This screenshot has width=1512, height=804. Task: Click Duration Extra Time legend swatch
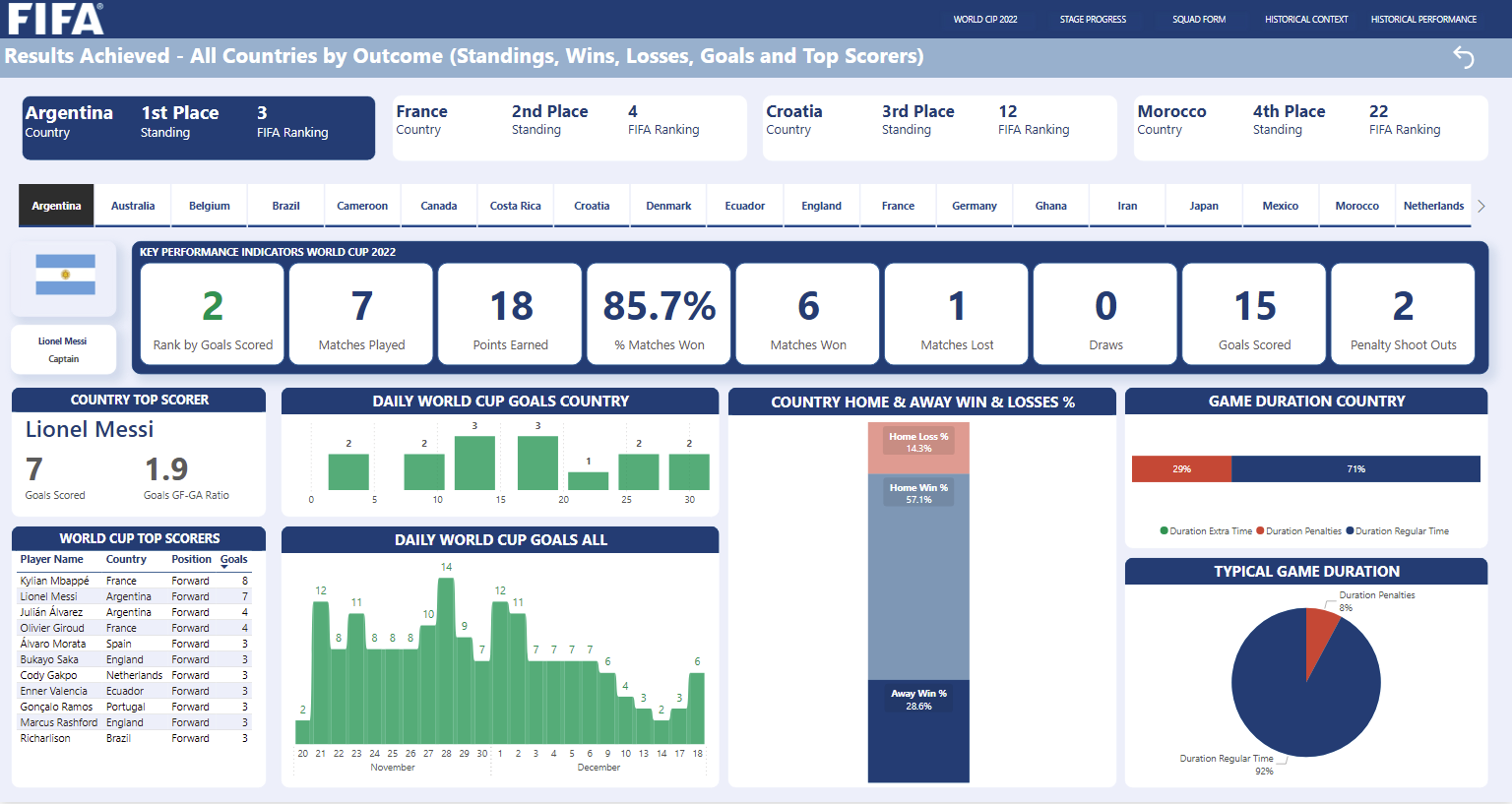pyautogui.click(x=1165, y=531)
